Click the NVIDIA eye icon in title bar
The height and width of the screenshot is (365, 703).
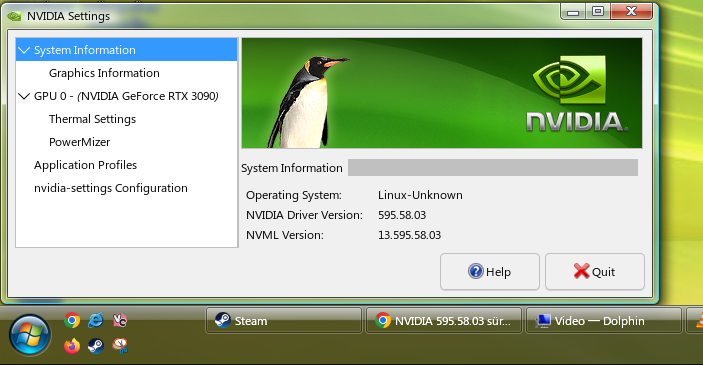click(14, 16)
